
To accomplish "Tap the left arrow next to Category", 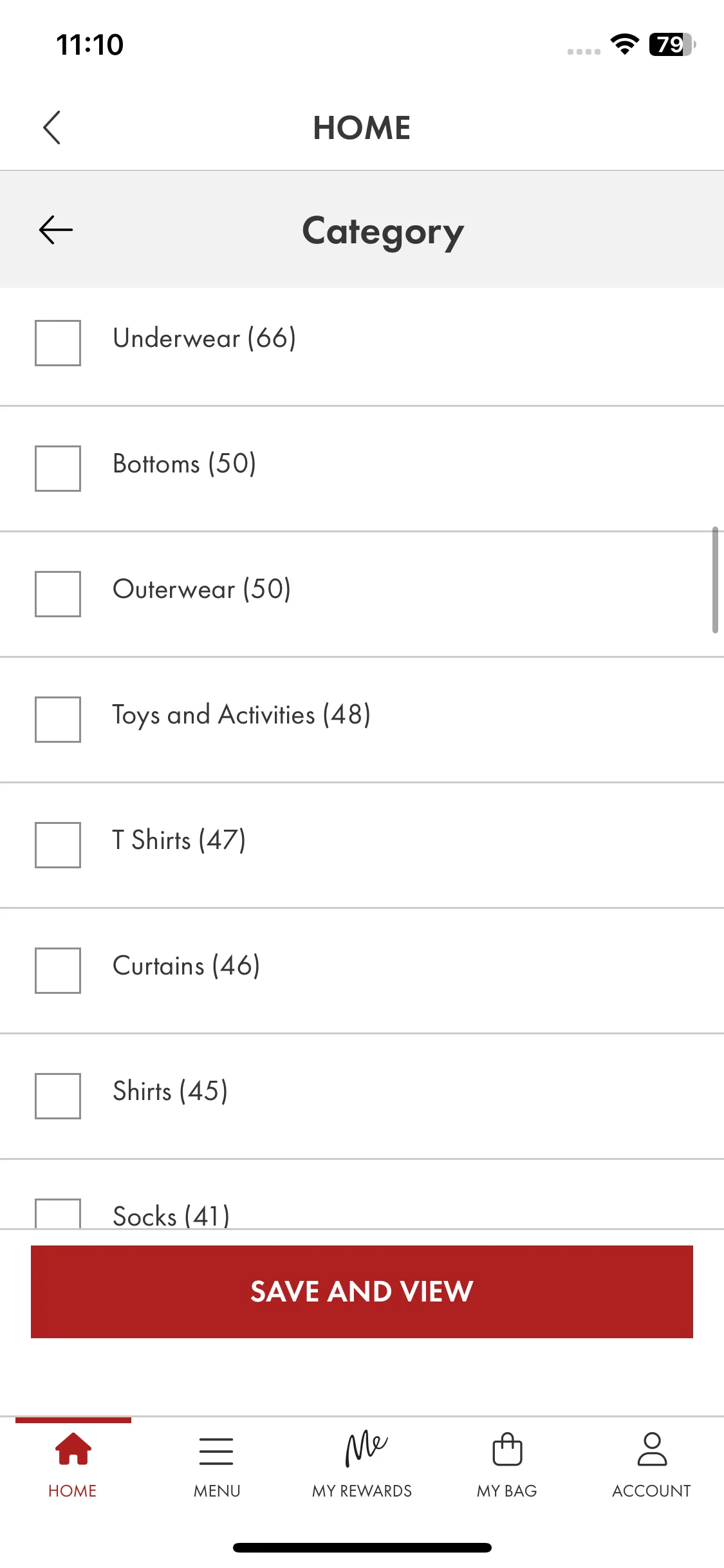I will pyautogui.click(x=56, y=230).
